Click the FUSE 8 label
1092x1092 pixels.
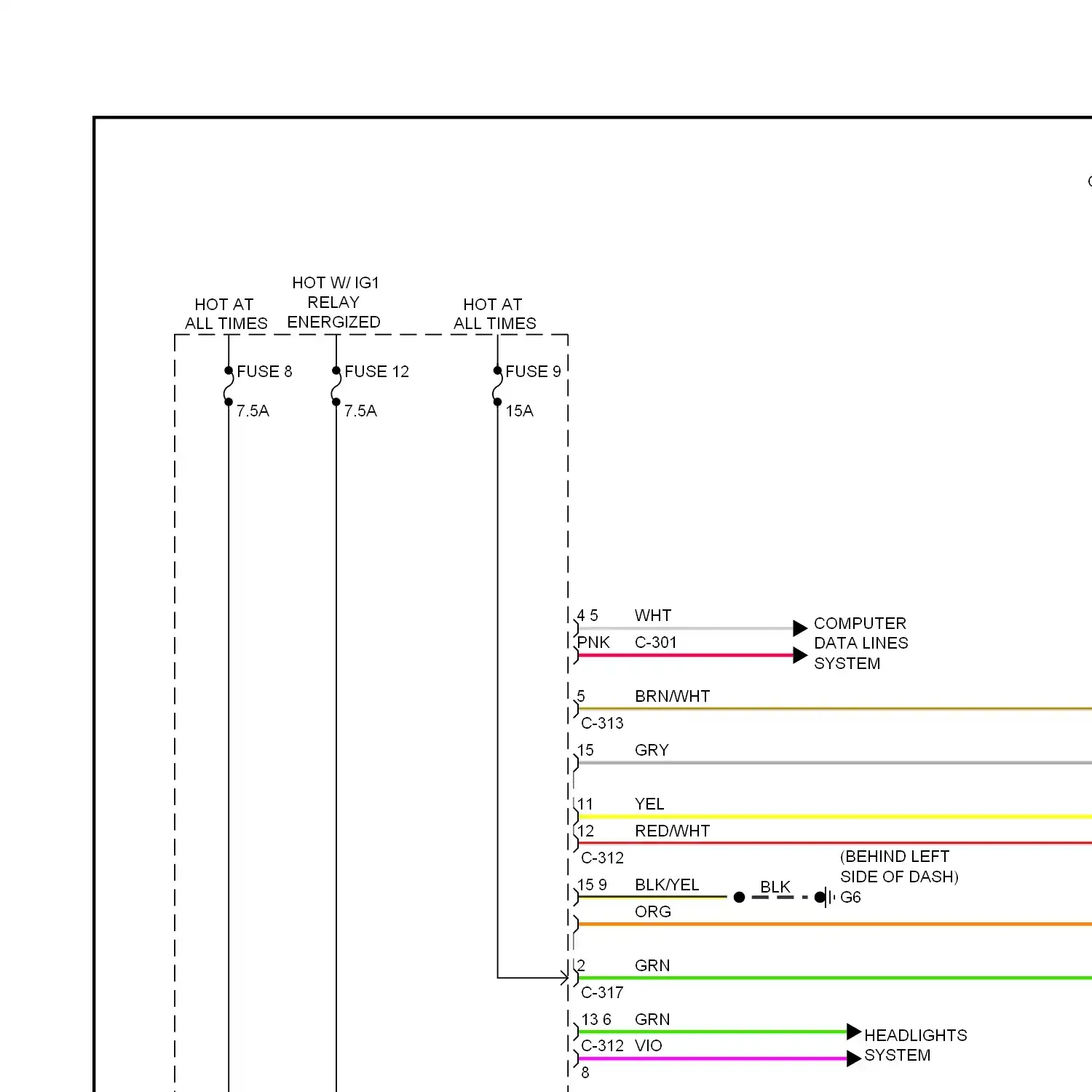264,371
